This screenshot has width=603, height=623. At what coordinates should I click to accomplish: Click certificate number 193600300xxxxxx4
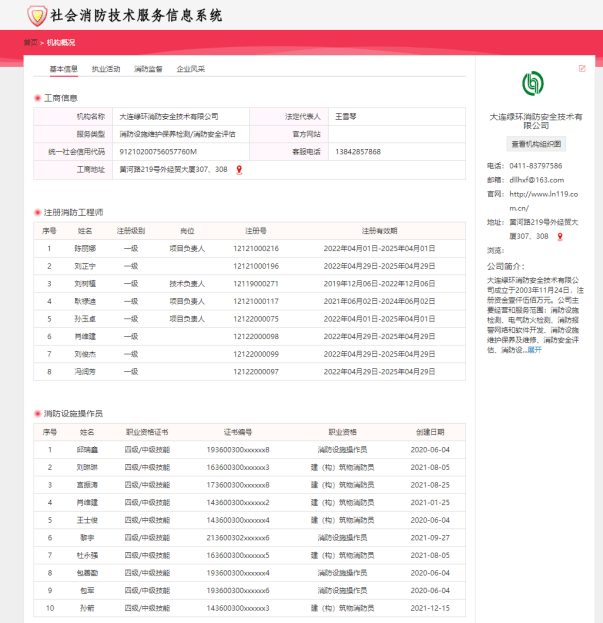click(238, 573)
